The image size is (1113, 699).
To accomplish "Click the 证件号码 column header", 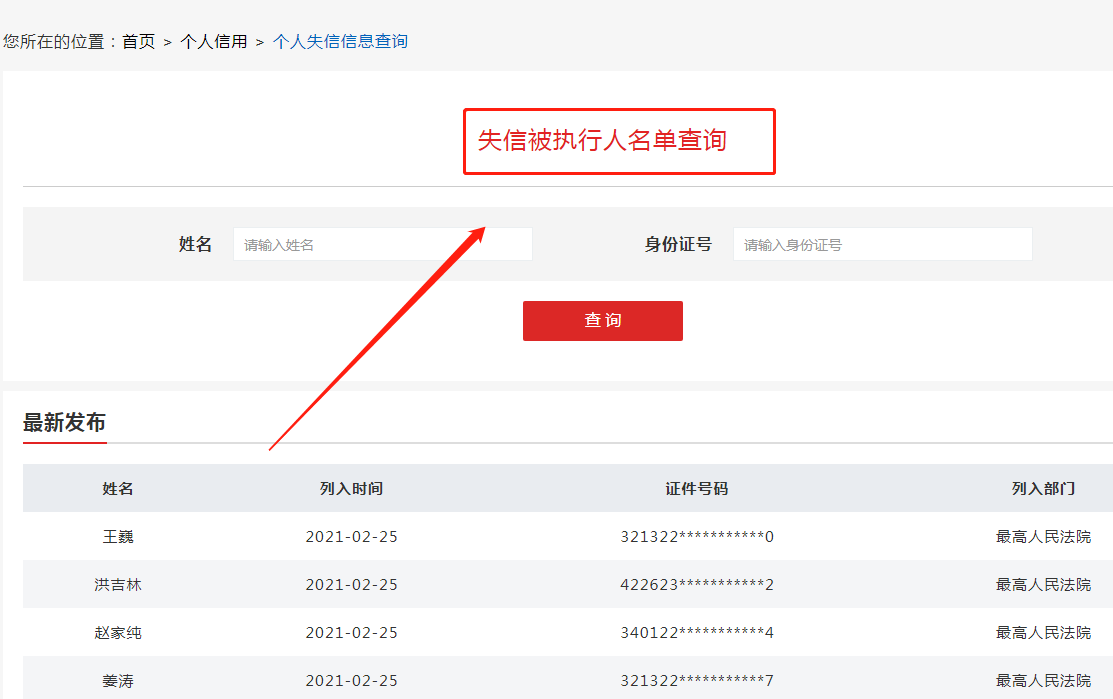I will coord(696,488).
